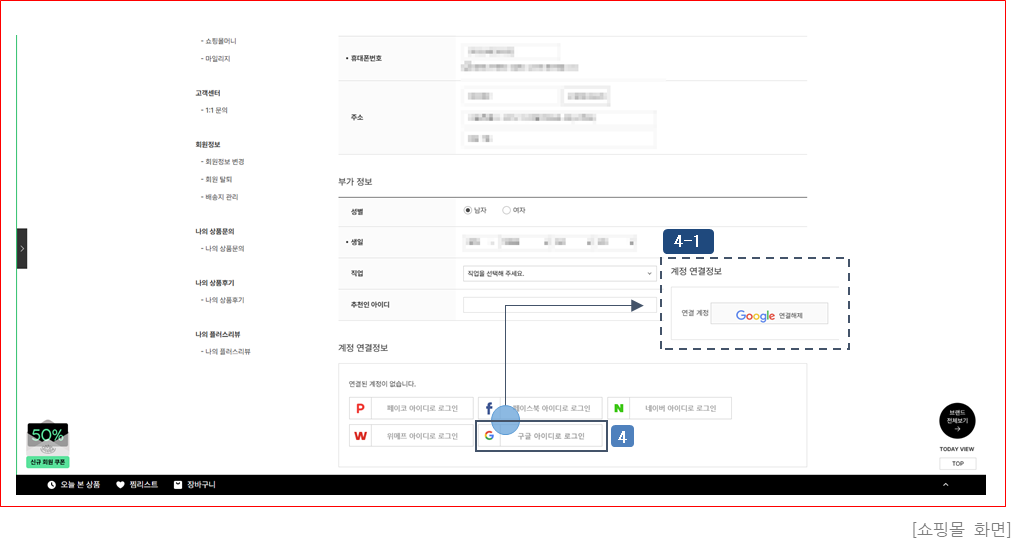Image resolution: width=1027 pixels, height=556 pixels.
Task: Expand the dark side tab with right arrow
Action: (x=22, y=249)
